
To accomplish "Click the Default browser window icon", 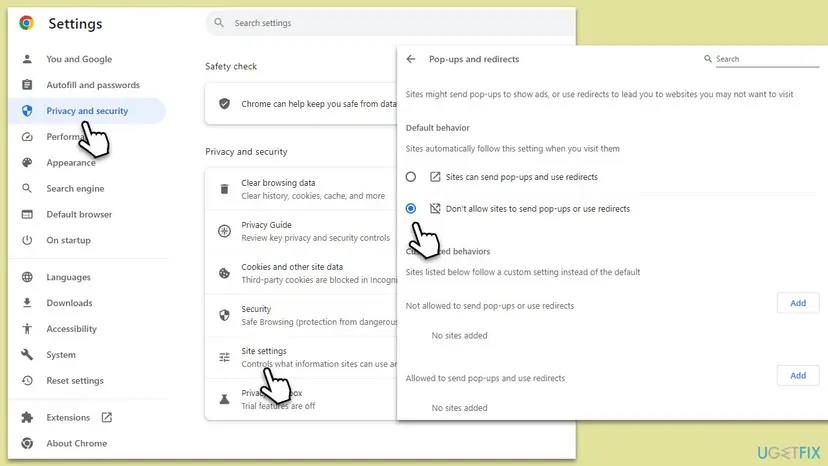I will (x=27, y=215).
